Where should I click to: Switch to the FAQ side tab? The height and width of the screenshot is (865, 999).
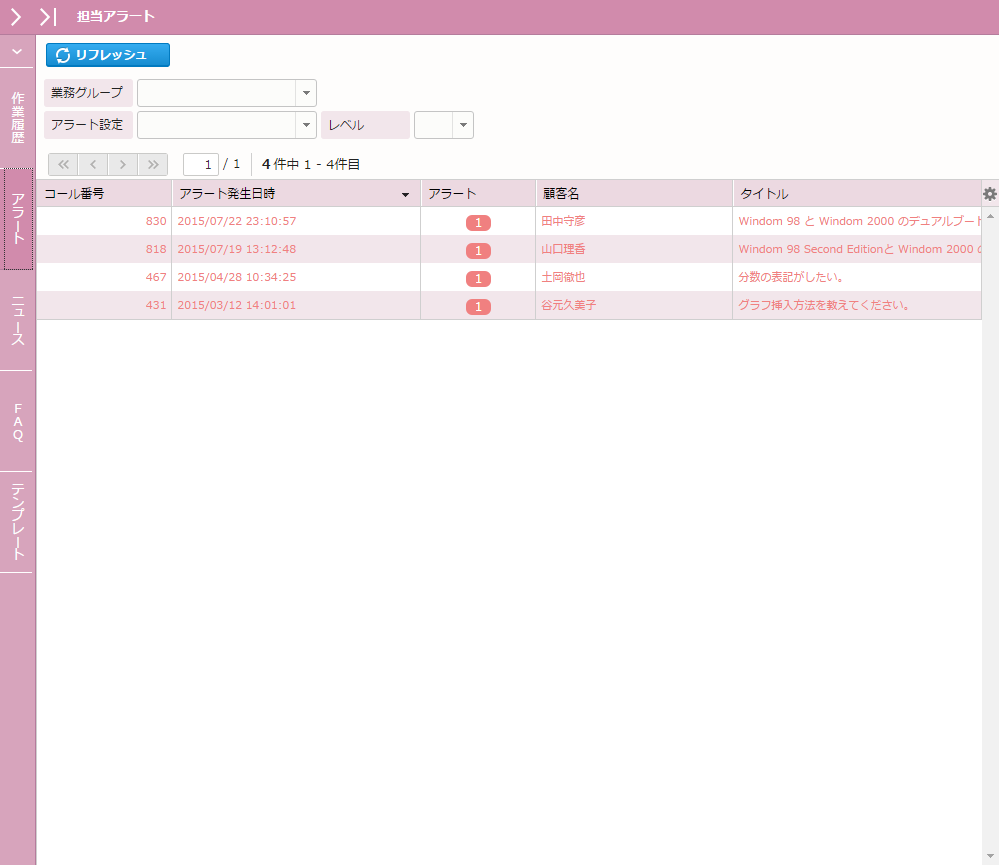(18, 421)
